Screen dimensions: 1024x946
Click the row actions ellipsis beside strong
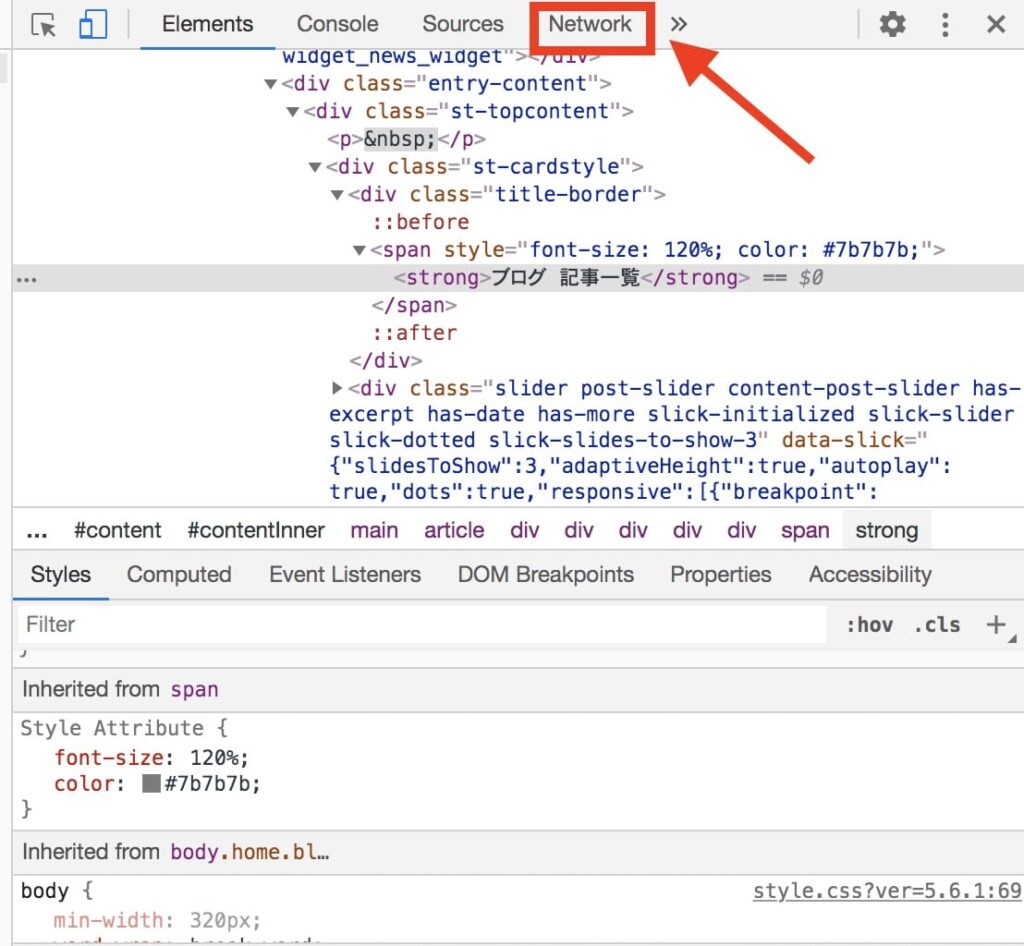pyautogui.click(x=27, y=280)
